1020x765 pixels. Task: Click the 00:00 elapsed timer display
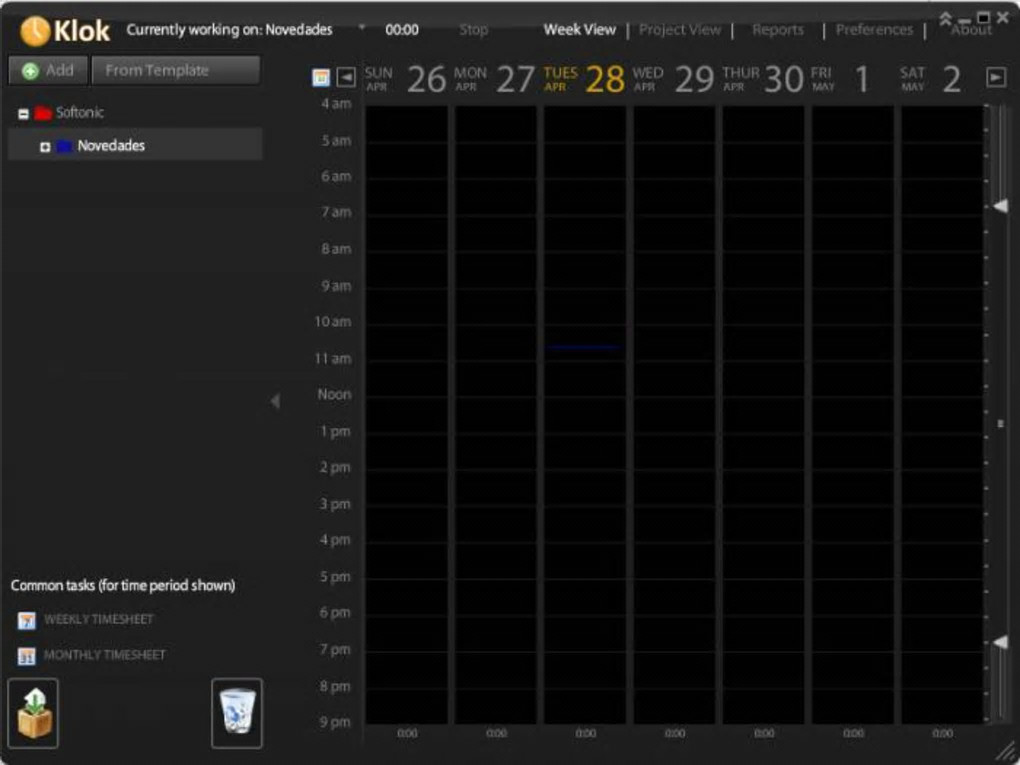[x=402, y=30]
